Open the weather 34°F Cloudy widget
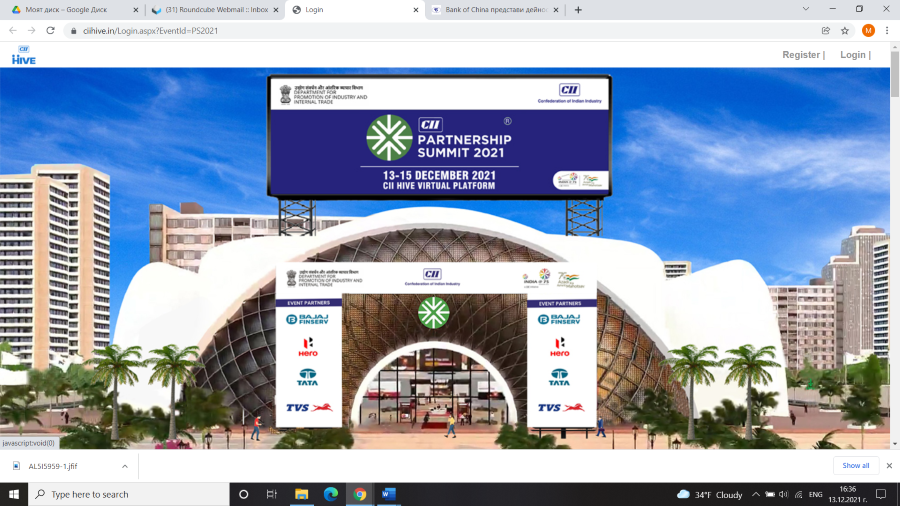The image size is (900, 506). tap(710, 495)
